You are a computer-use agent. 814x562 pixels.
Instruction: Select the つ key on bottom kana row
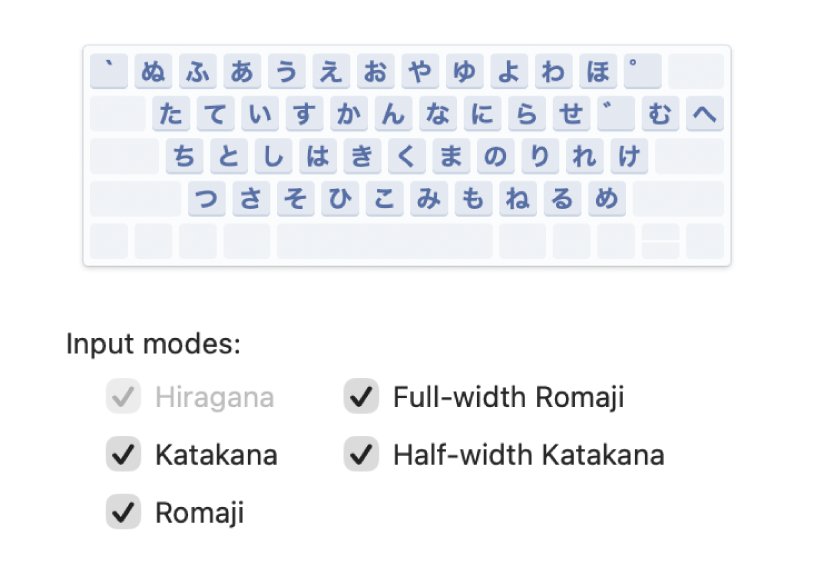pyautogui.click(x=207, y=199)
